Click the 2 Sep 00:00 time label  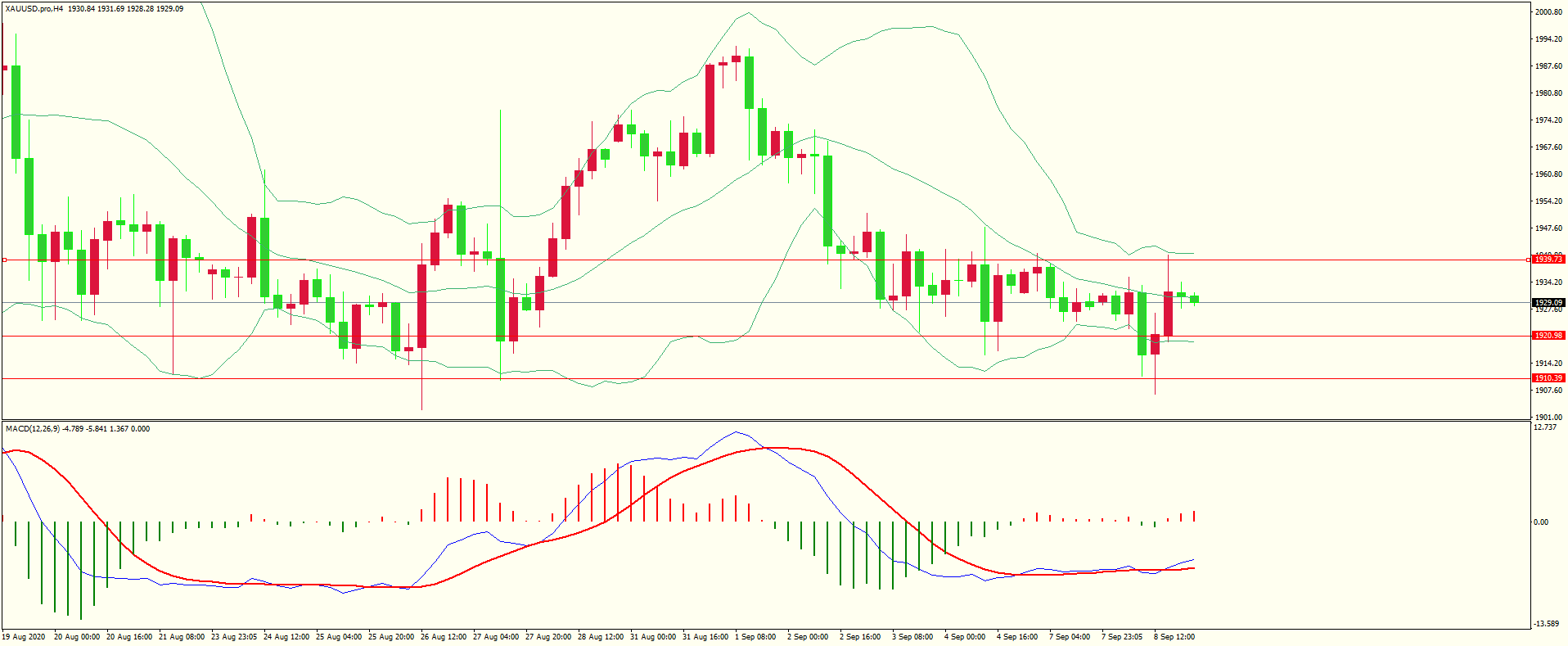[808, 637]
